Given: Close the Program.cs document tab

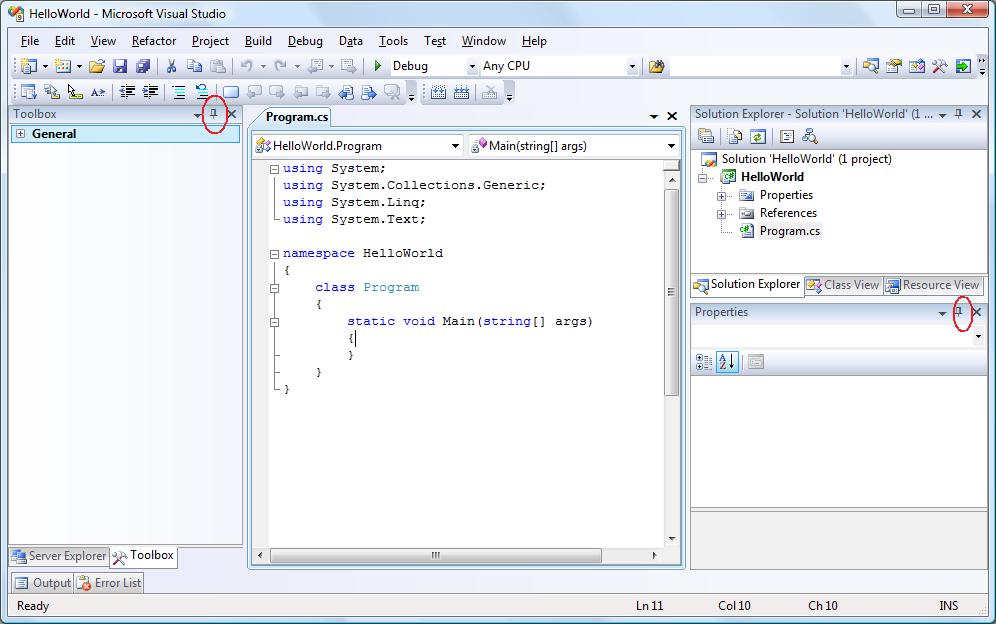Looking at the screenshot, I should click(672, 116).
